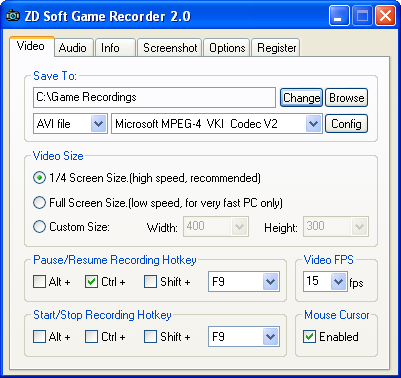Expand the AVI file format dropdown
This screenshot has width=401, height=378.
point(98,124)
